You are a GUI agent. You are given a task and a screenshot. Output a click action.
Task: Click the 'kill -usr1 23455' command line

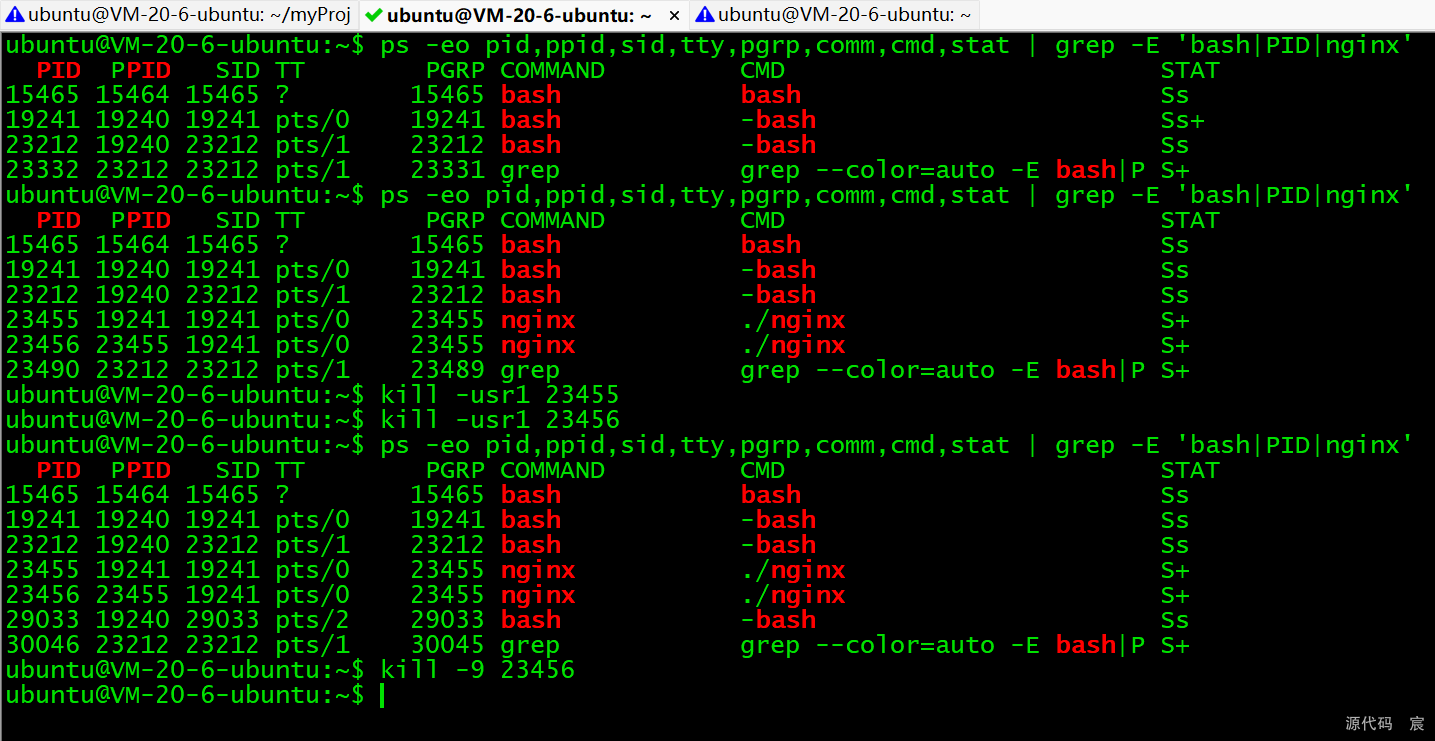[500, 395]
